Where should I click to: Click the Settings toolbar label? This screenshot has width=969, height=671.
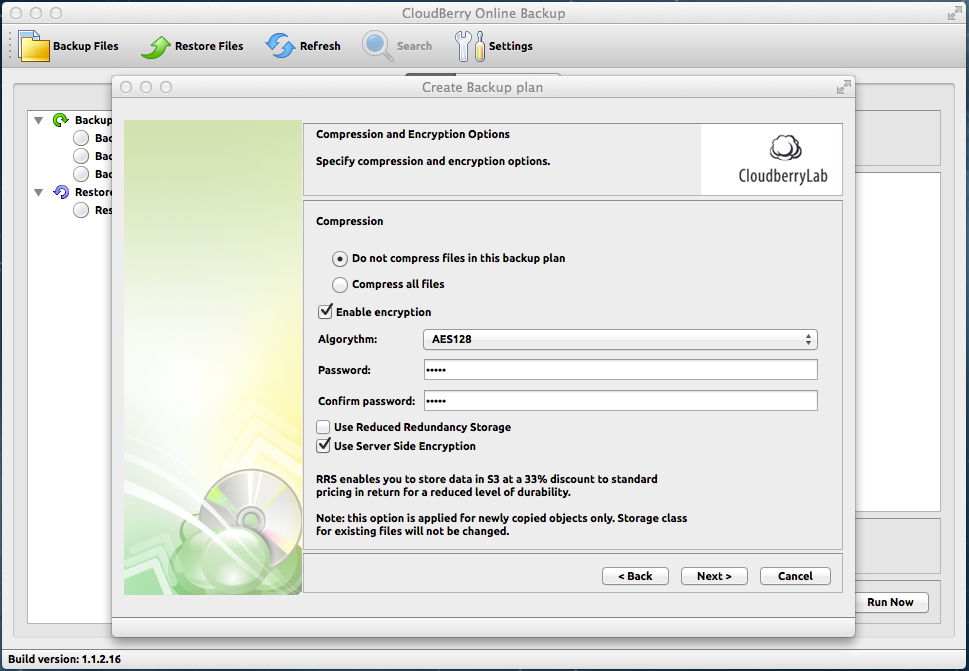pyautogui.click(x=510, y=46)
